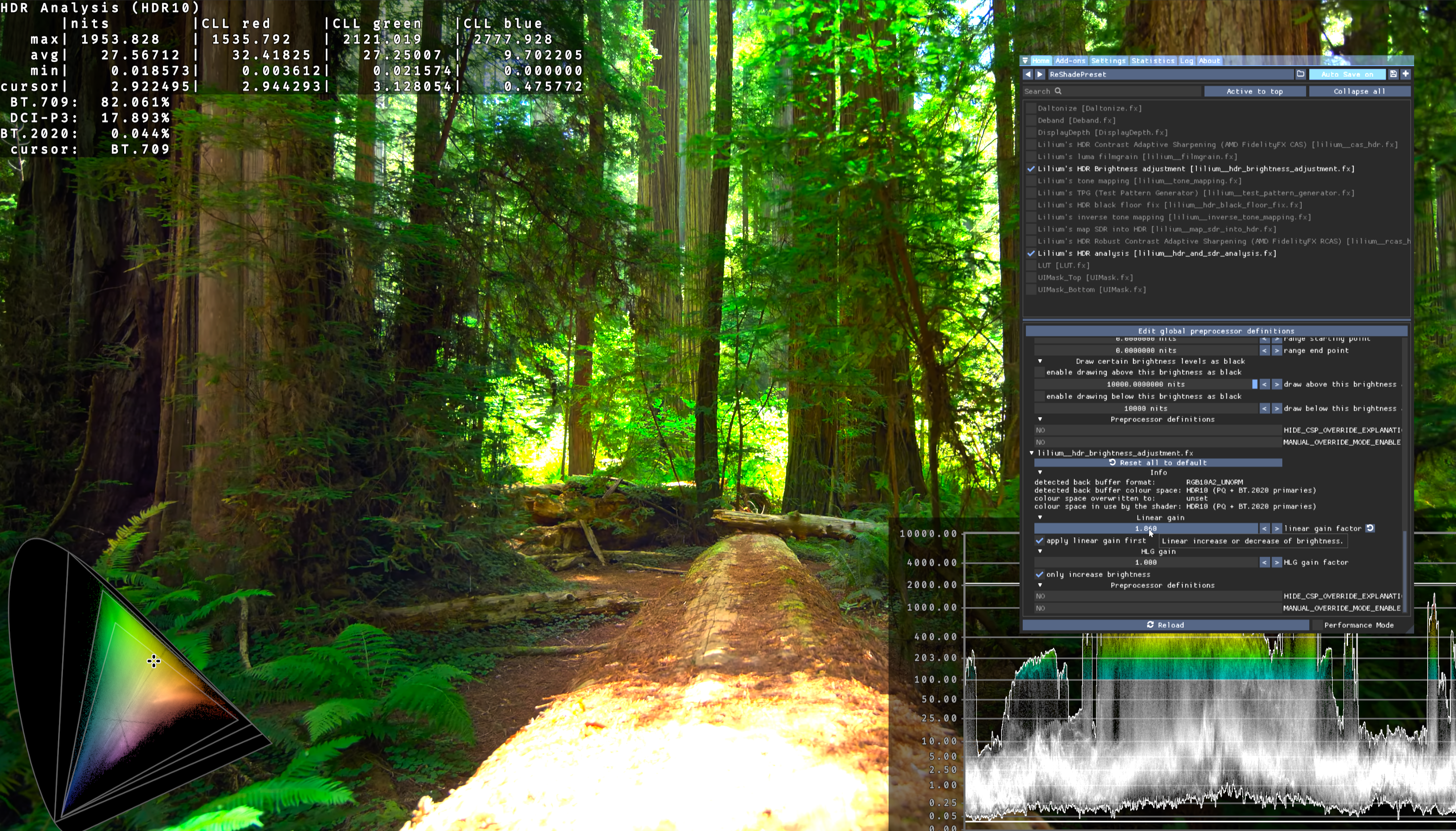
Task: Click the linear gain factor slider
Action: click(1146, 528)
